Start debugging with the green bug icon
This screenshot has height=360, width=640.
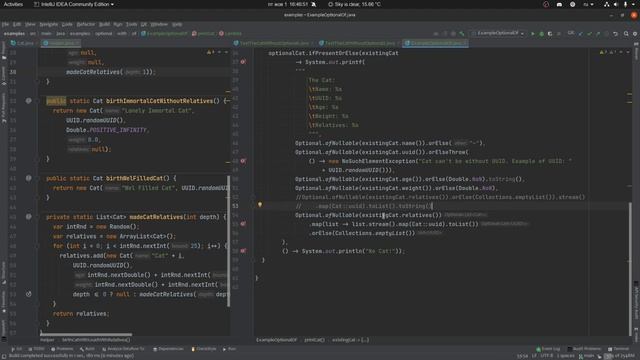point(541,33)
